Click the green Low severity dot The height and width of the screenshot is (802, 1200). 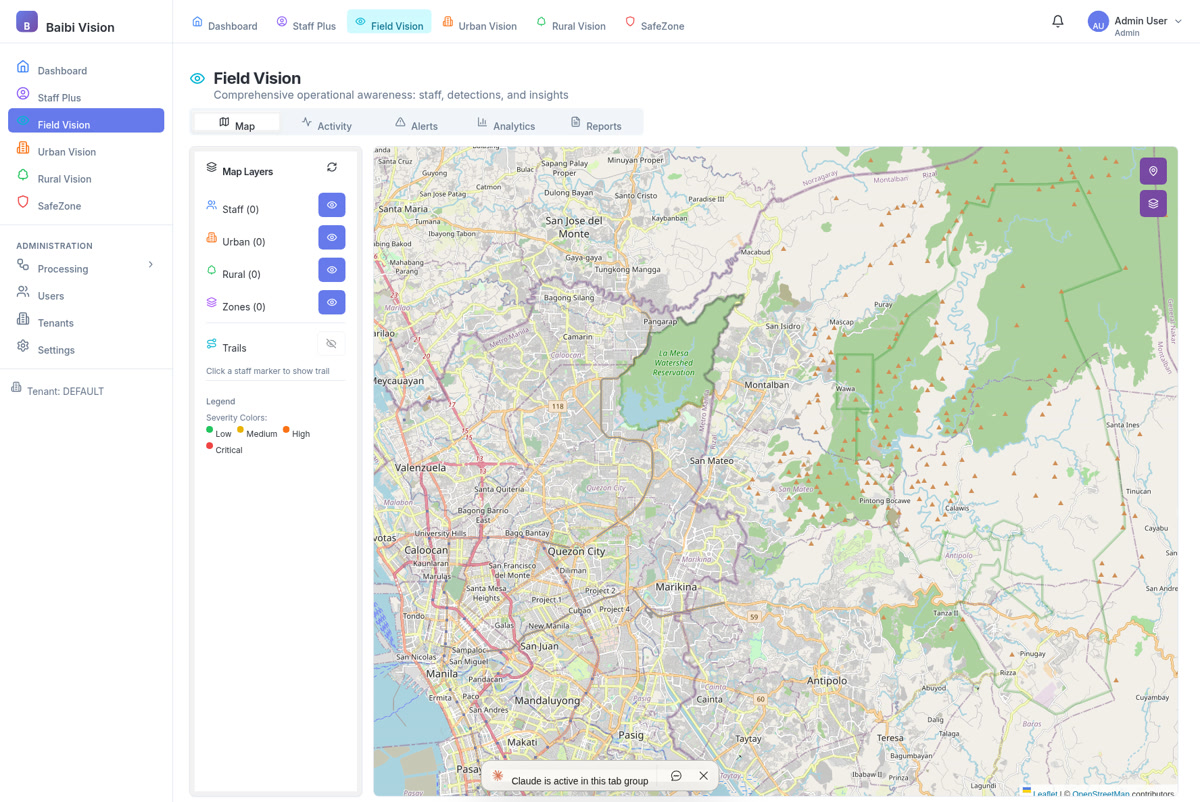coord(209,430)
